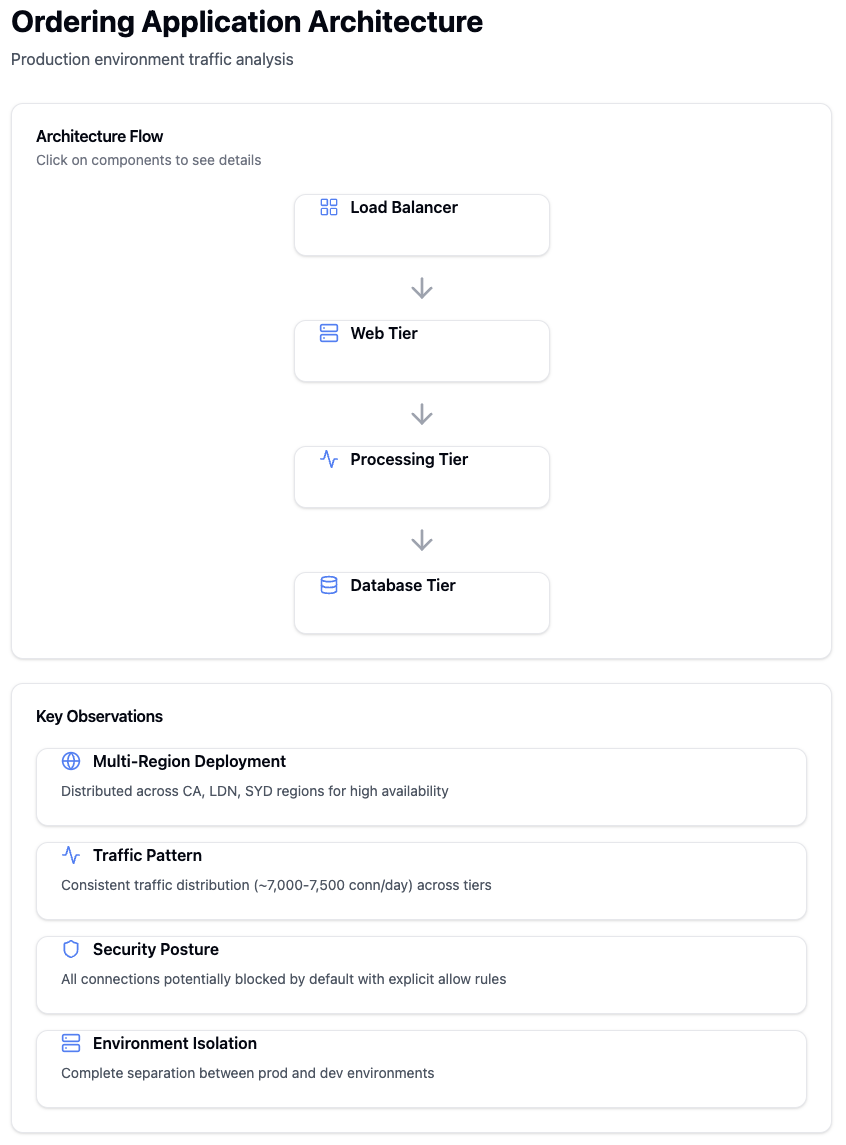The image size is (846, 1145).
Task: Click the Database Tier cylinder icon
Action: [x=329, y=585]
